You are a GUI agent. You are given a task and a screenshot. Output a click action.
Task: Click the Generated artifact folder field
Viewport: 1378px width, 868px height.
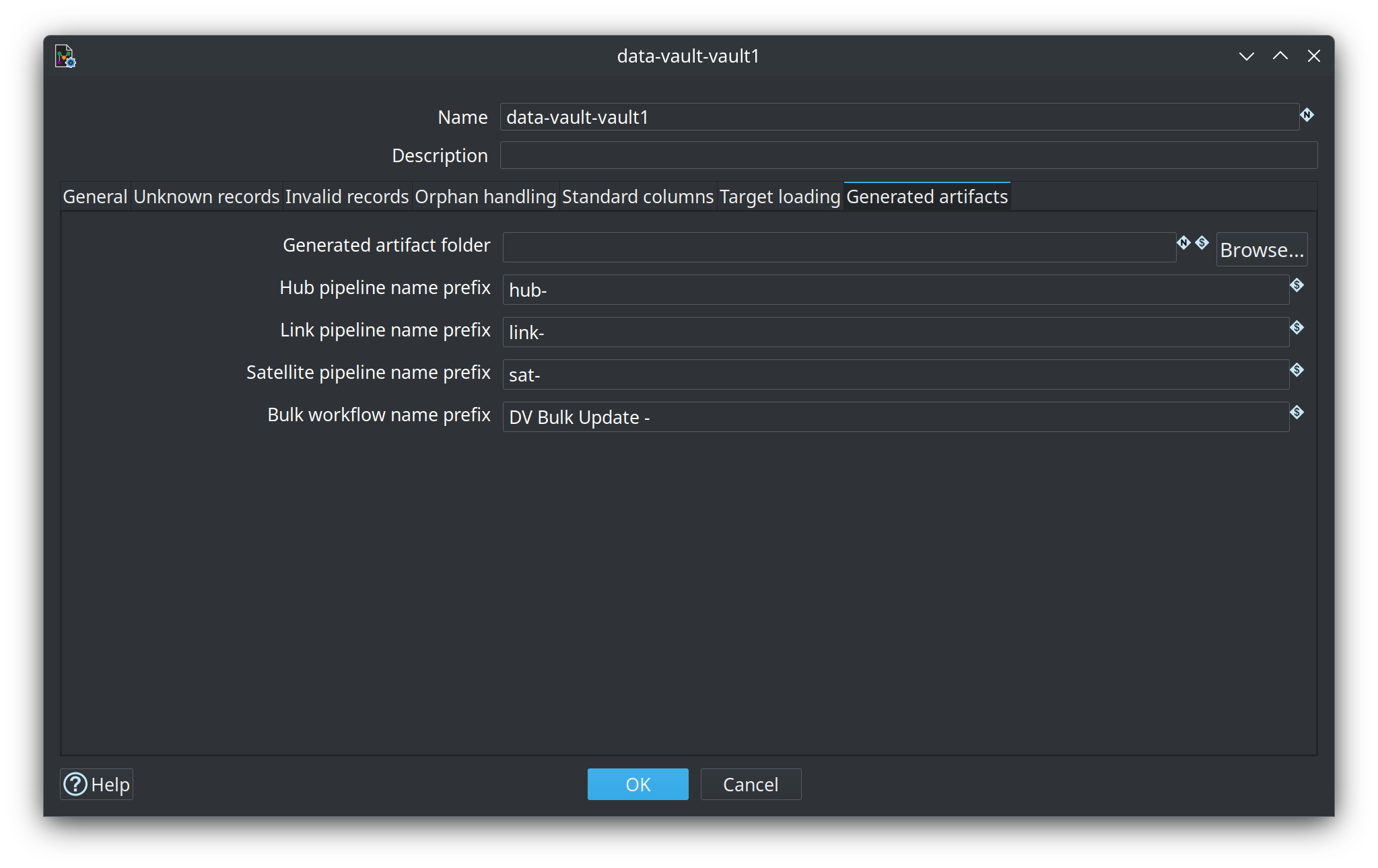(x=839, y=248)
